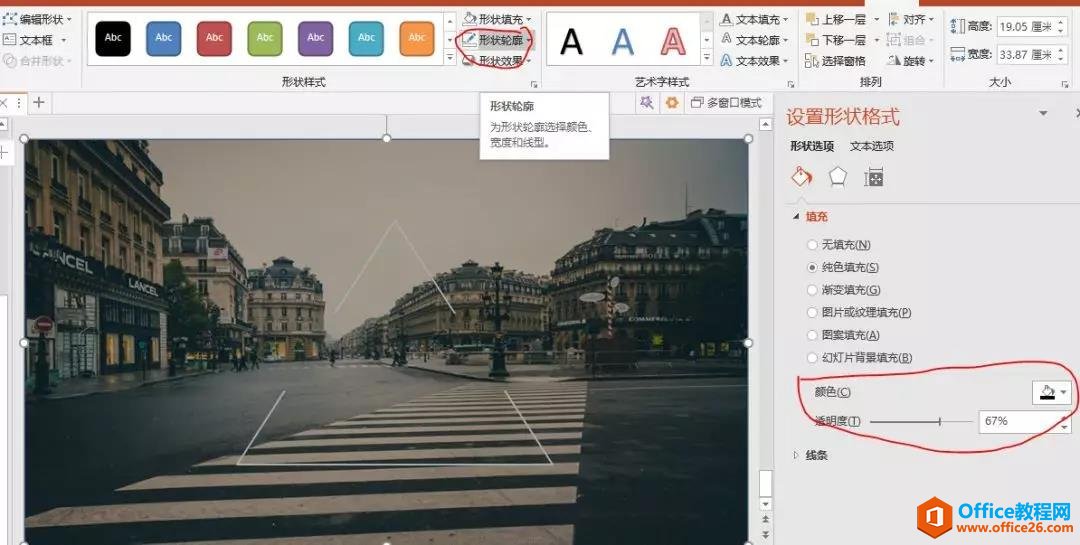
Task: Select the 无填充(N) radio option
Action: click(x=812, y=245)
